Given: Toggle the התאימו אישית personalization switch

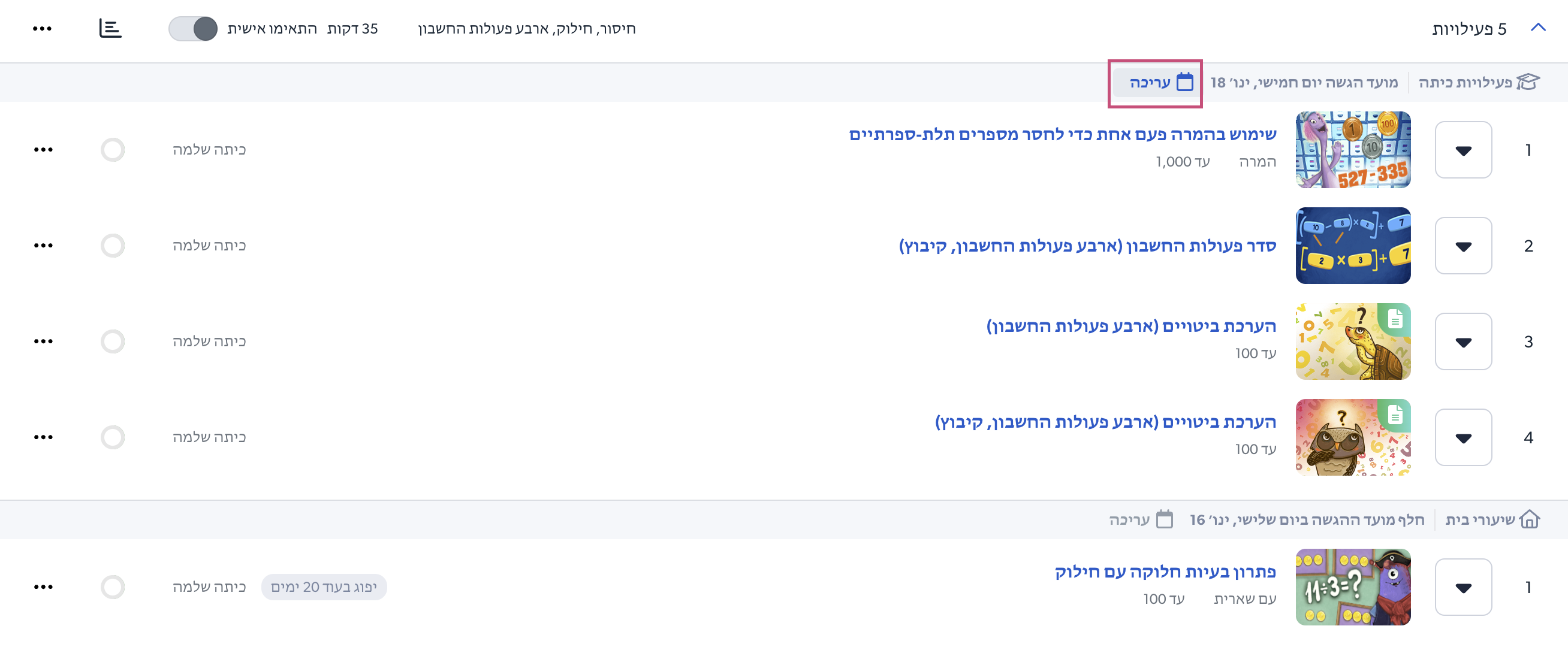Looking at the screenshot, I should pos(193,29).
